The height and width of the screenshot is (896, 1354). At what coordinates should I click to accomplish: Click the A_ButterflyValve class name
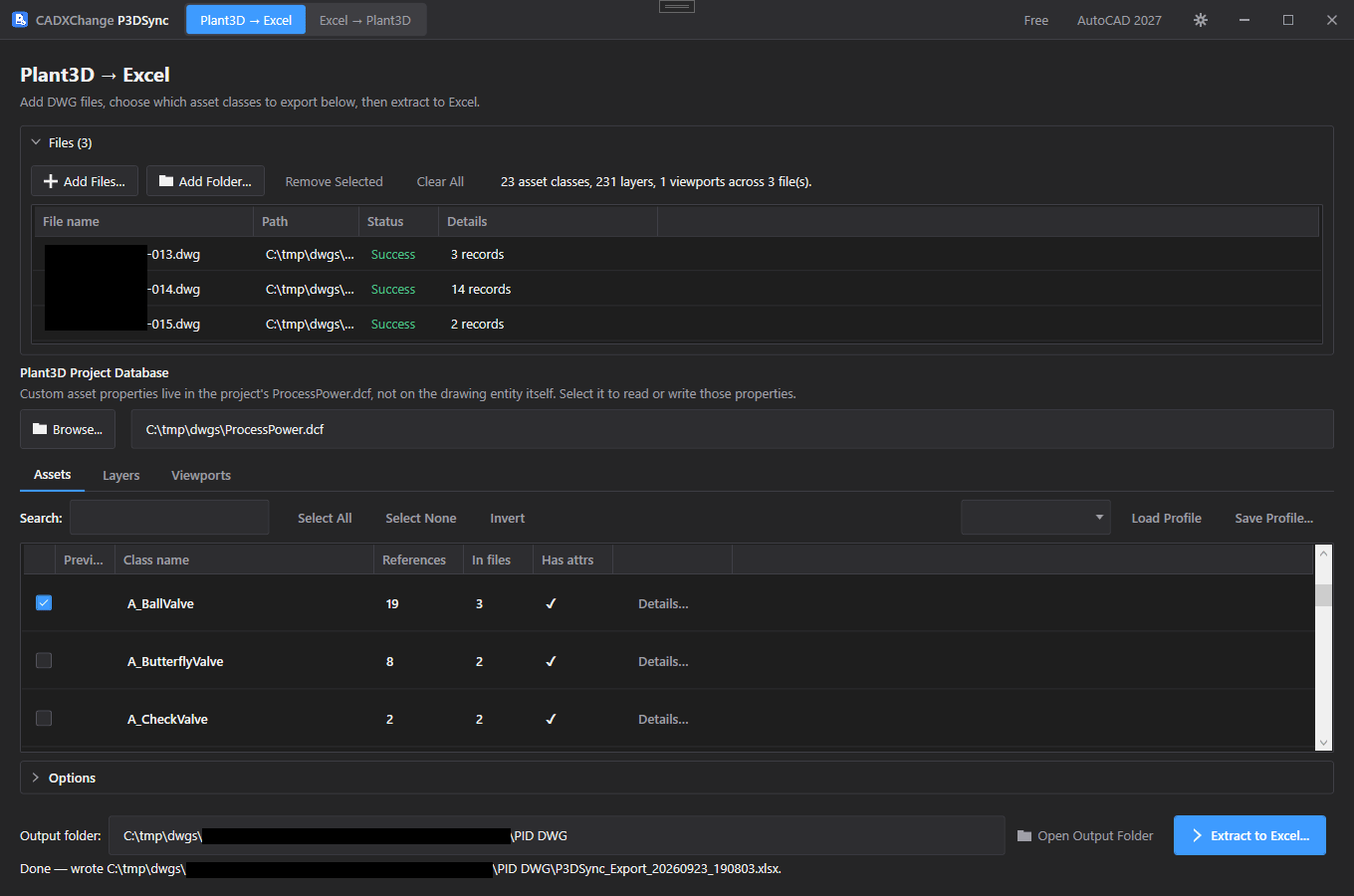(175, 661)
